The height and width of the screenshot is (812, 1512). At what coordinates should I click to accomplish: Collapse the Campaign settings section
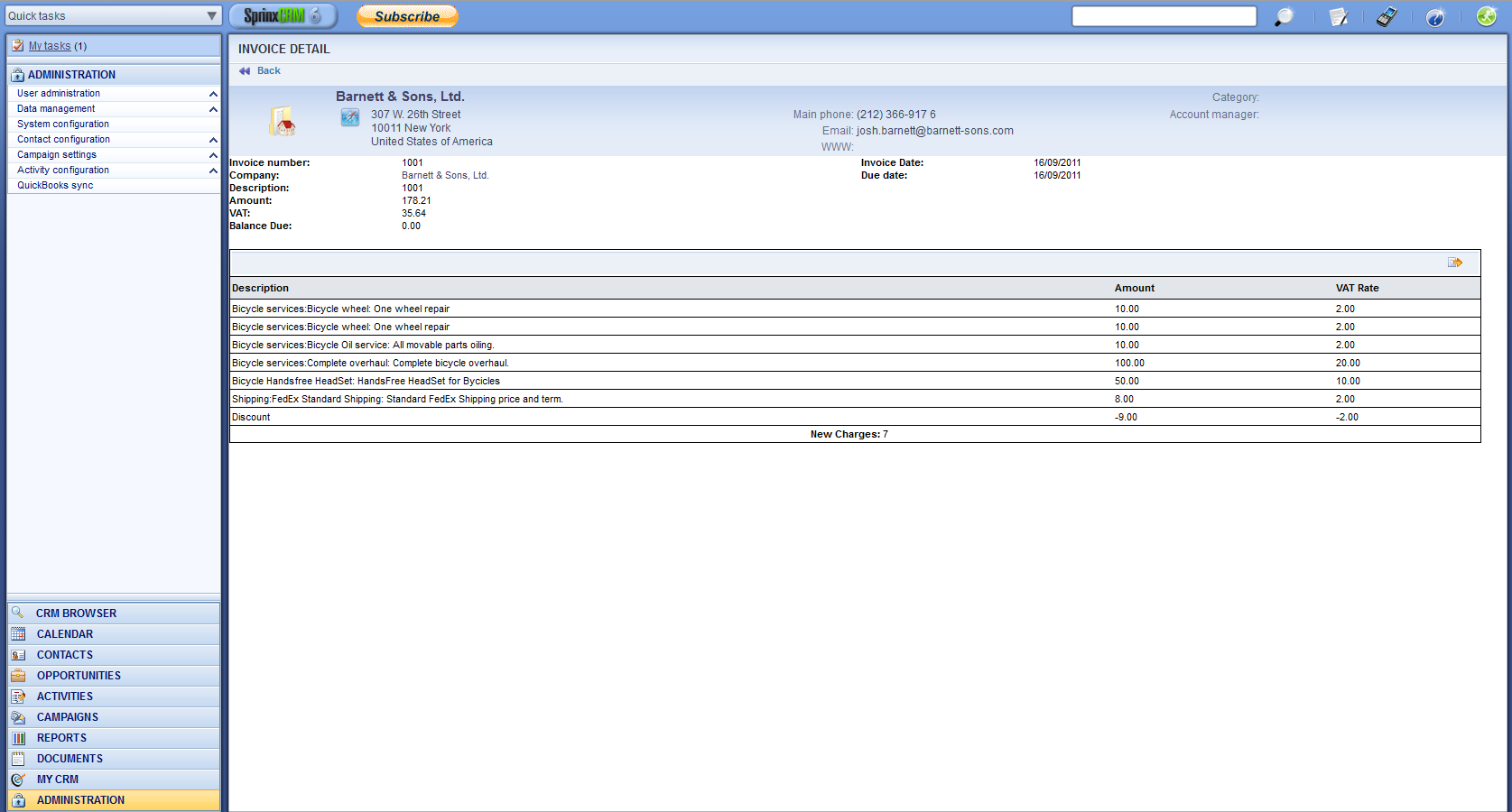click(x=213, y=155)
